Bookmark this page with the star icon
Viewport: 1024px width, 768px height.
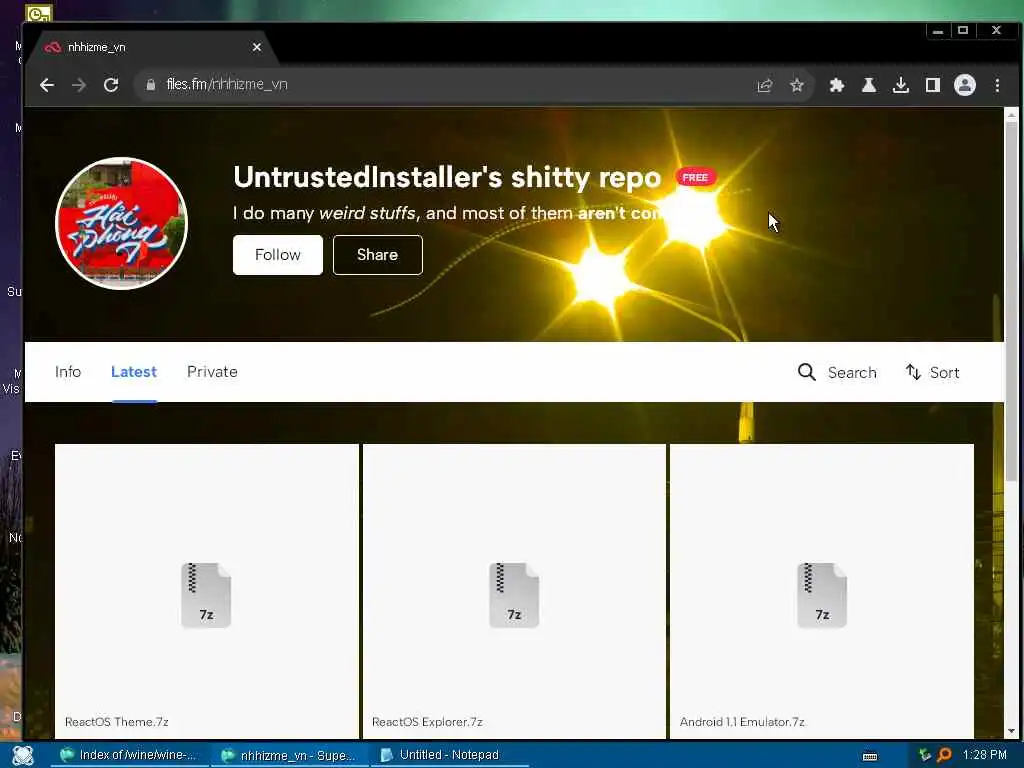pos(797,85)
